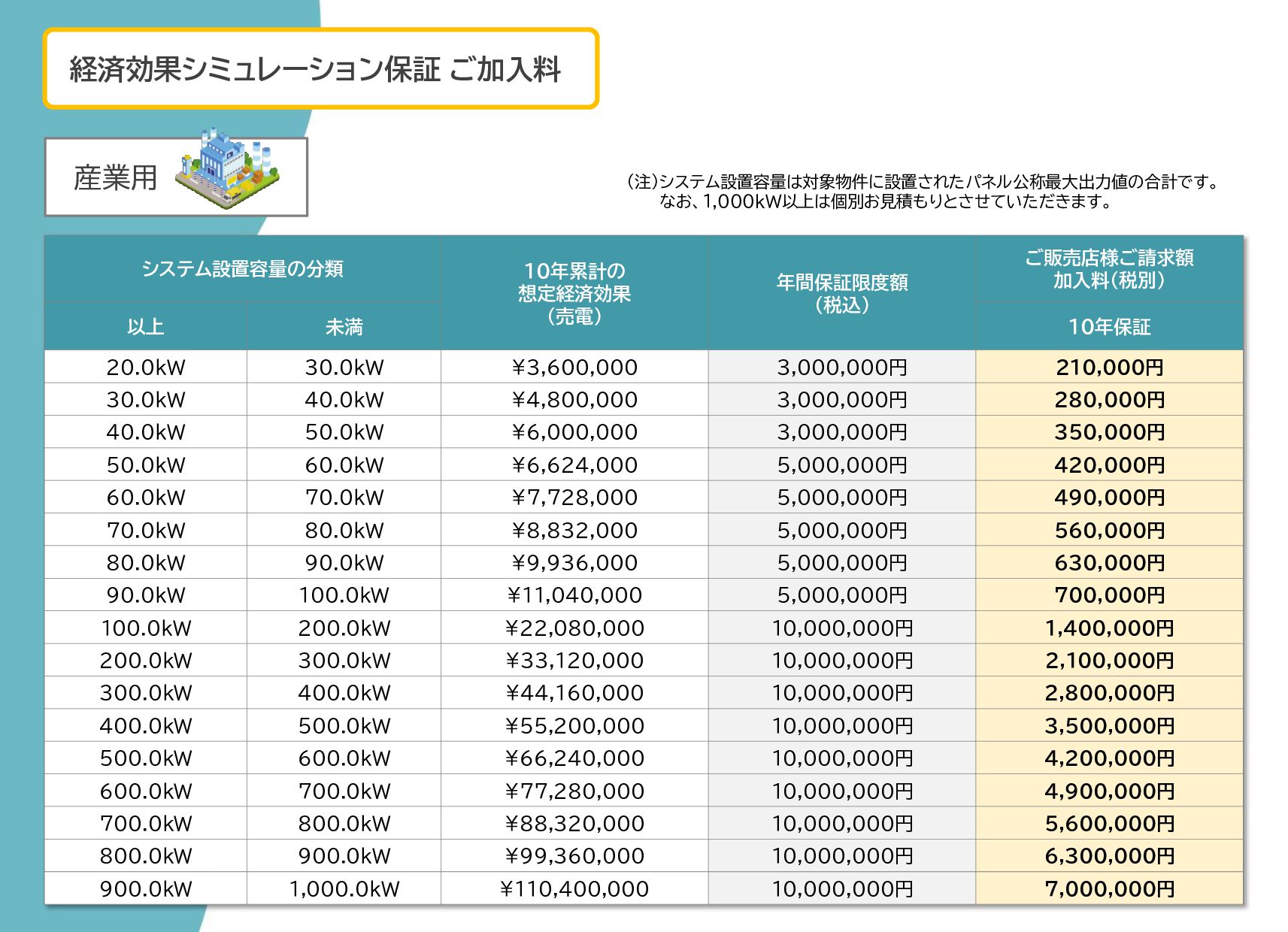Click the ¥3,600,000 cell
Viewport: 1288px width, 932px height.
point(574,367)
